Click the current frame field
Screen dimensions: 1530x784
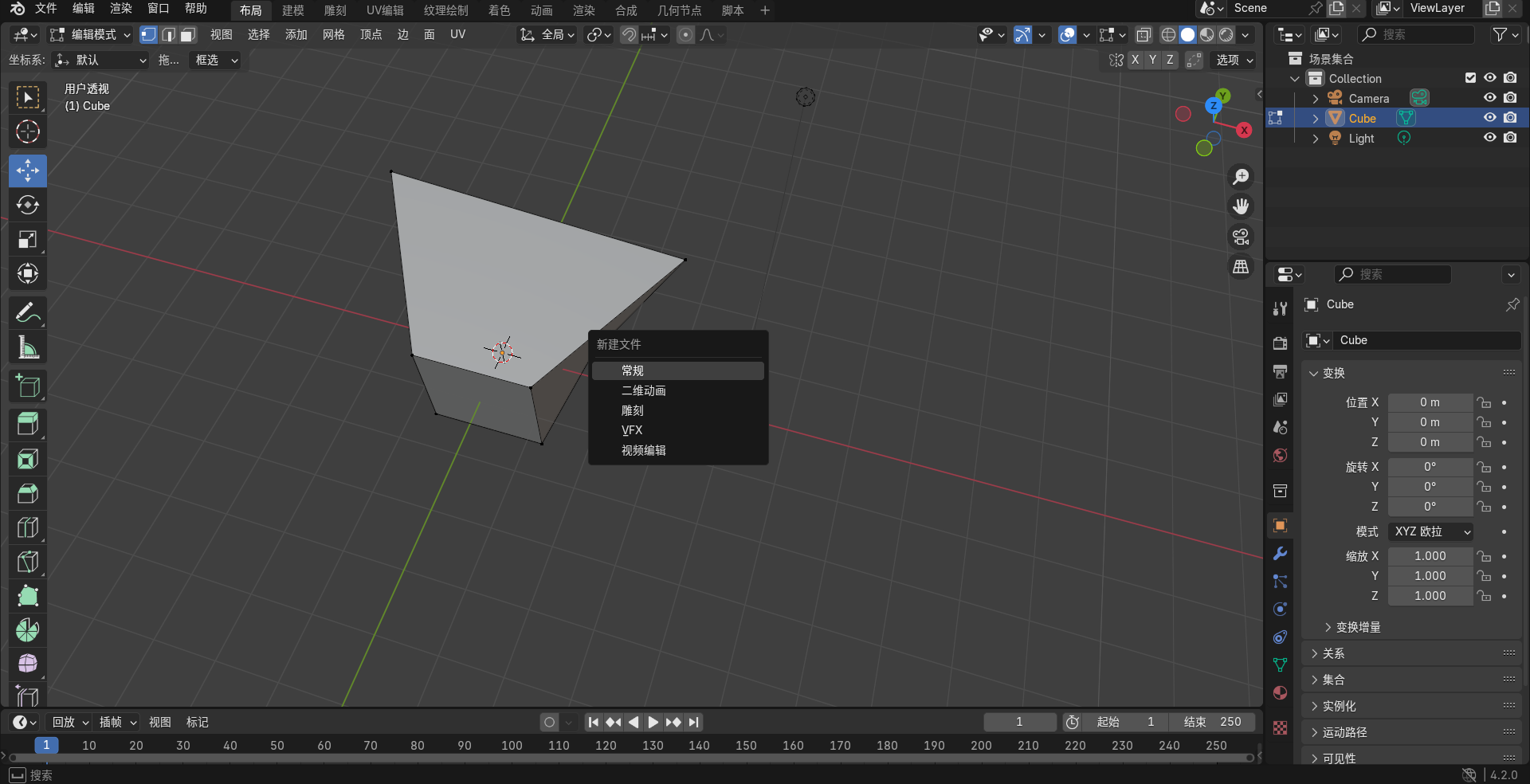(x=1020, y=722)
